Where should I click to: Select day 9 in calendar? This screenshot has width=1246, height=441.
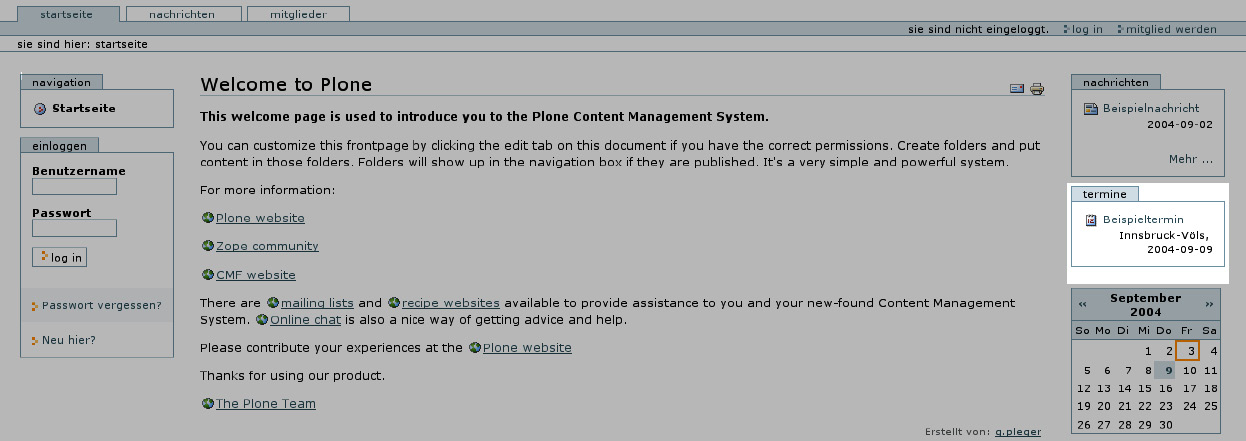(1167, 370)
